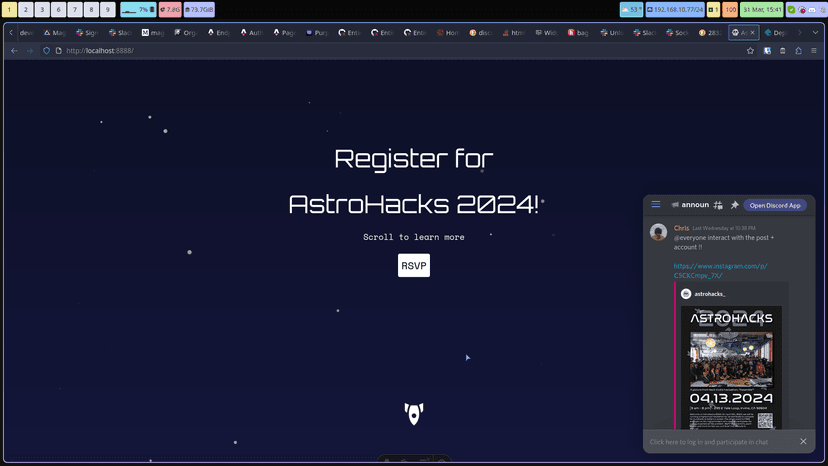Switch to the bag tab
This screenshot has height=466, width=828.
578,33
